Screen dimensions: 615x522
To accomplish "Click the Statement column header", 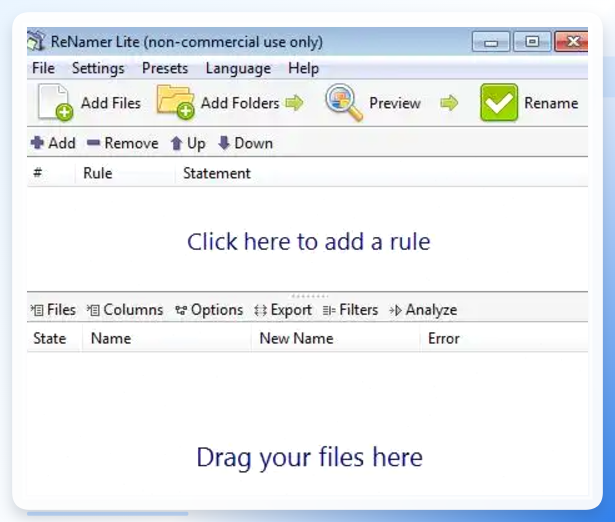I will [x=381, y=173].
